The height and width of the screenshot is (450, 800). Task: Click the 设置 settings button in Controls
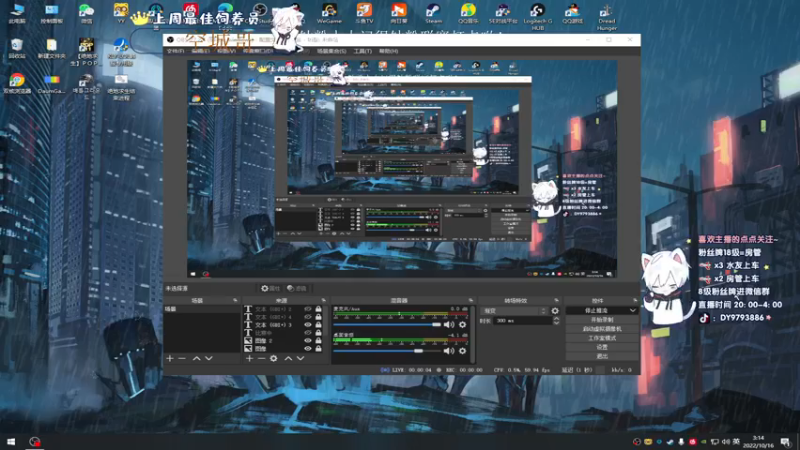pos(602,347)
